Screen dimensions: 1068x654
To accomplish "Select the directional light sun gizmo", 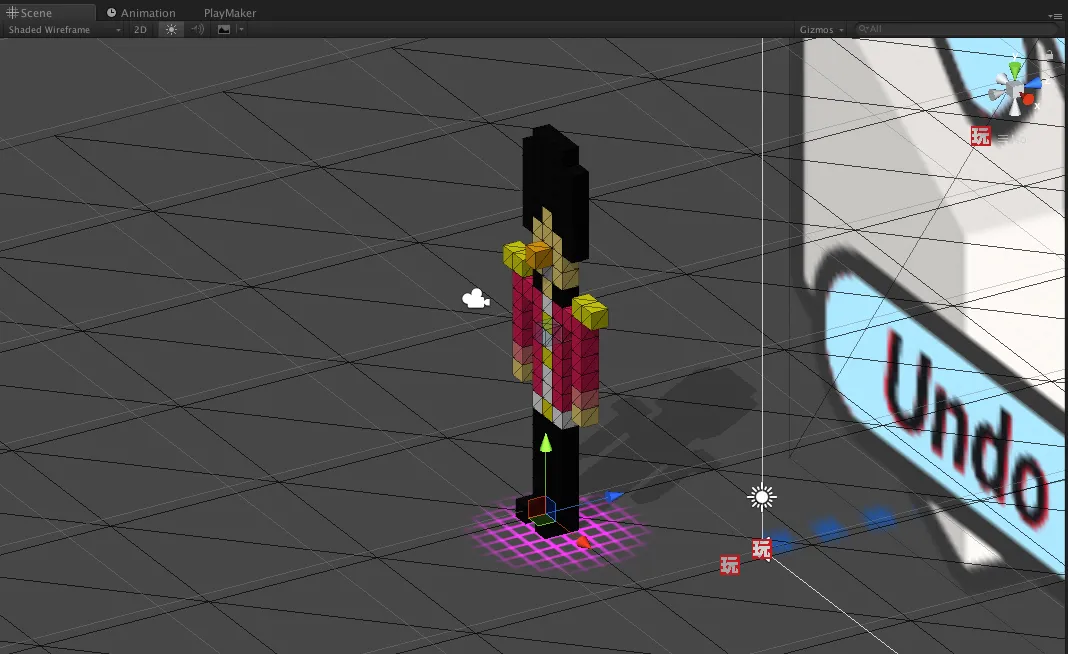I will [761, 497].
